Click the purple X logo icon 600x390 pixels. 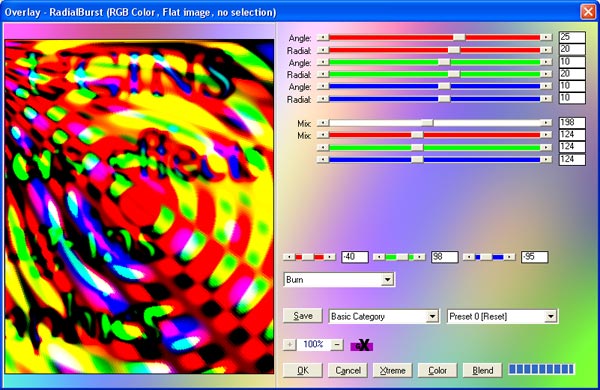point(362,345)
